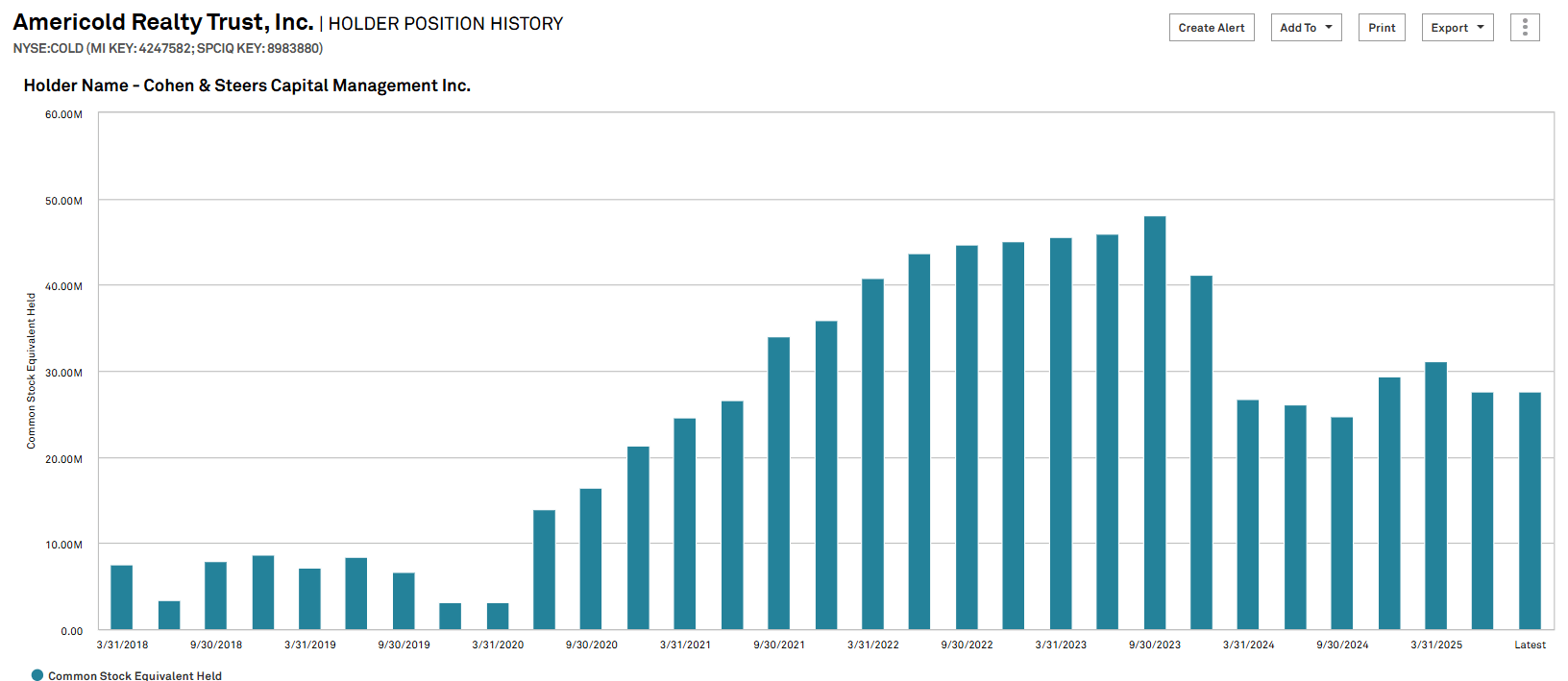
Task: Click the 40.00M y-axis label
Action: 63,286
